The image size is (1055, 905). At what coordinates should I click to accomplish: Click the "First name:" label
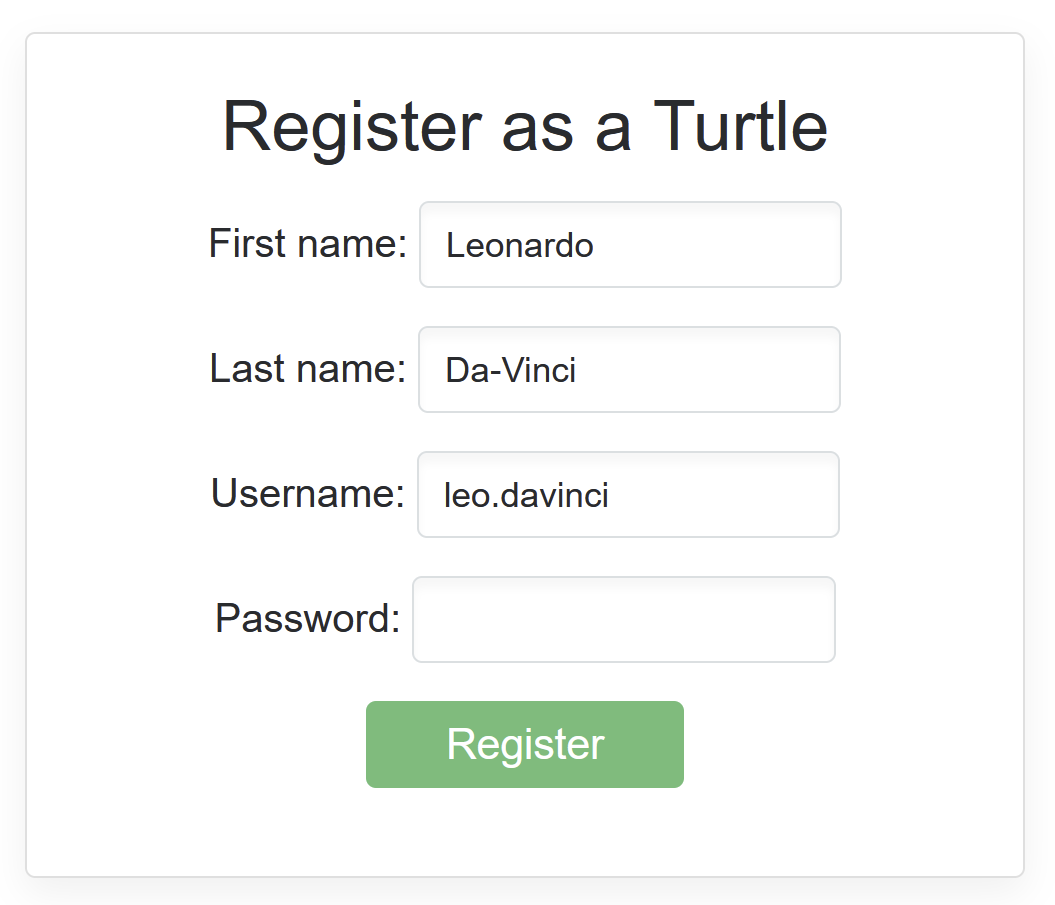pyautogui.click(x=307, y=243)
